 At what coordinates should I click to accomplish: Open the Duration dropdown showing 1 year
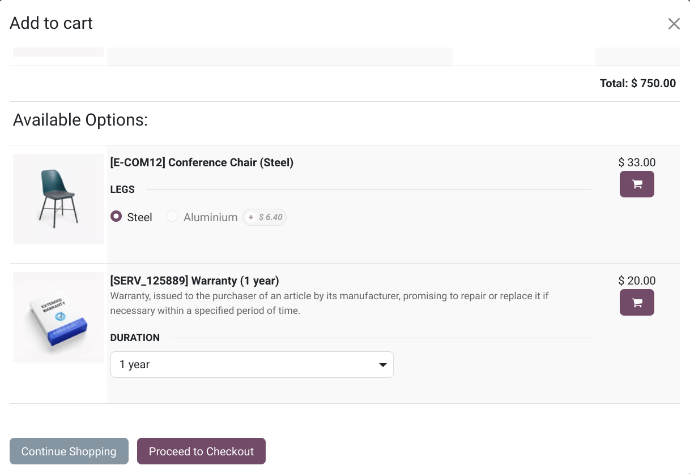point(251,365)
